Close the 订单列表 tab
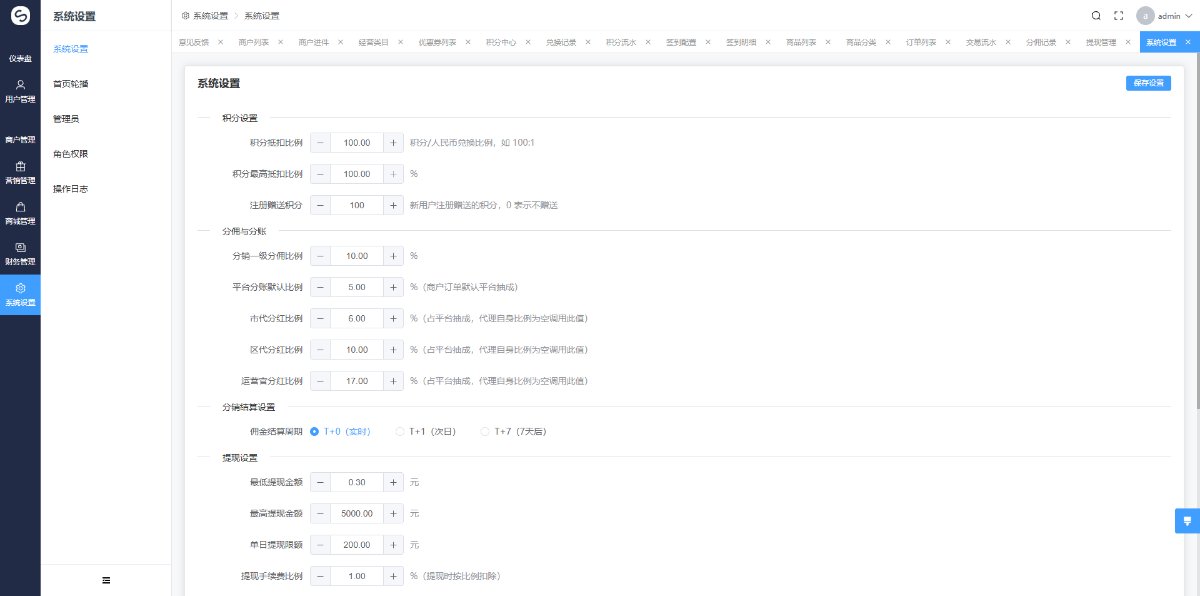Screen dimensions: 1200x596 pos(948,43)
